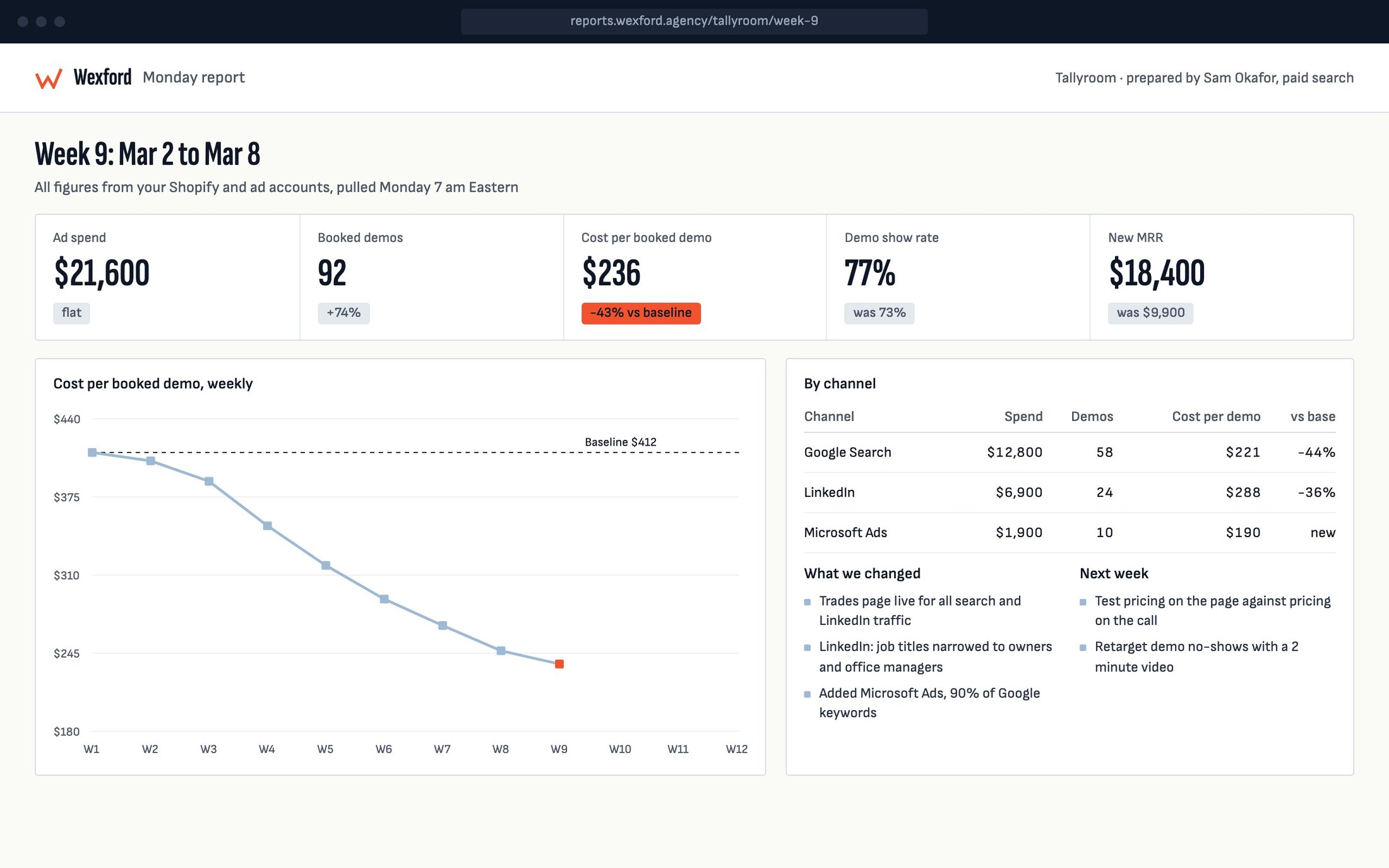
Task: Click 'Cost per booked demo, weekly' chart title
Action: coord(153,384)
